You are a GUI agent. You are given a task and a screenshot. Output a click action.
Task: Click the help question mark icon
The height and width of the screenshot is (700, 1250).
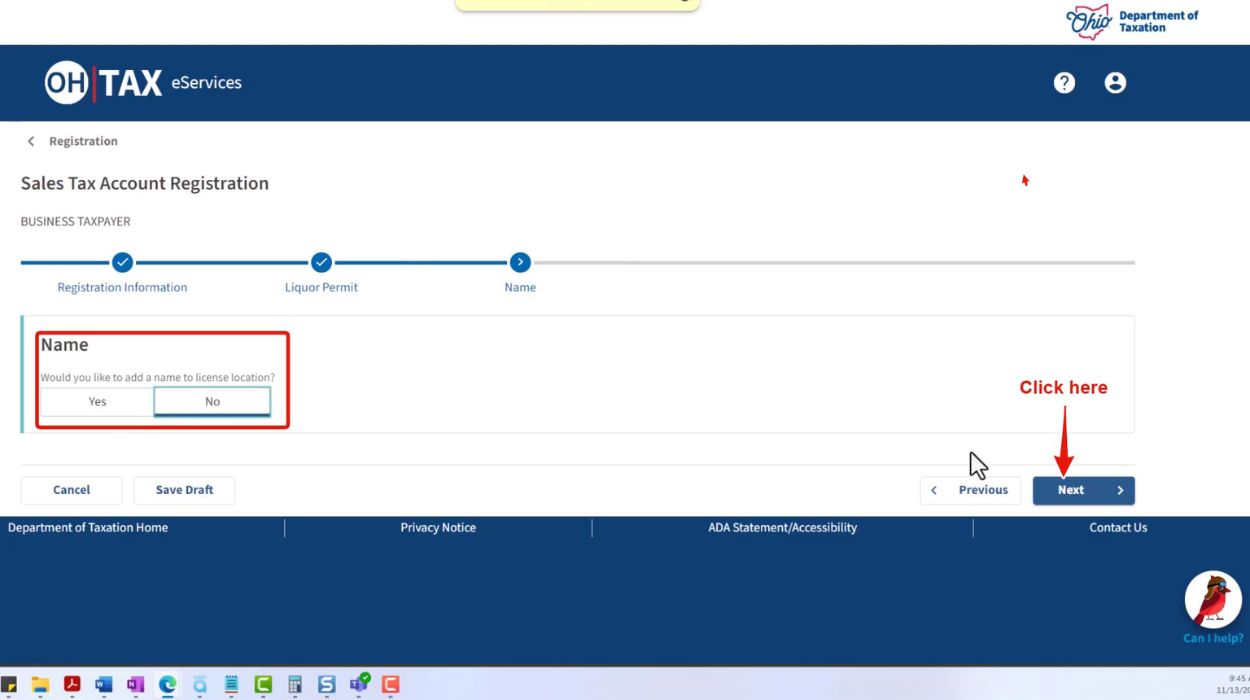coord(1064,83)
